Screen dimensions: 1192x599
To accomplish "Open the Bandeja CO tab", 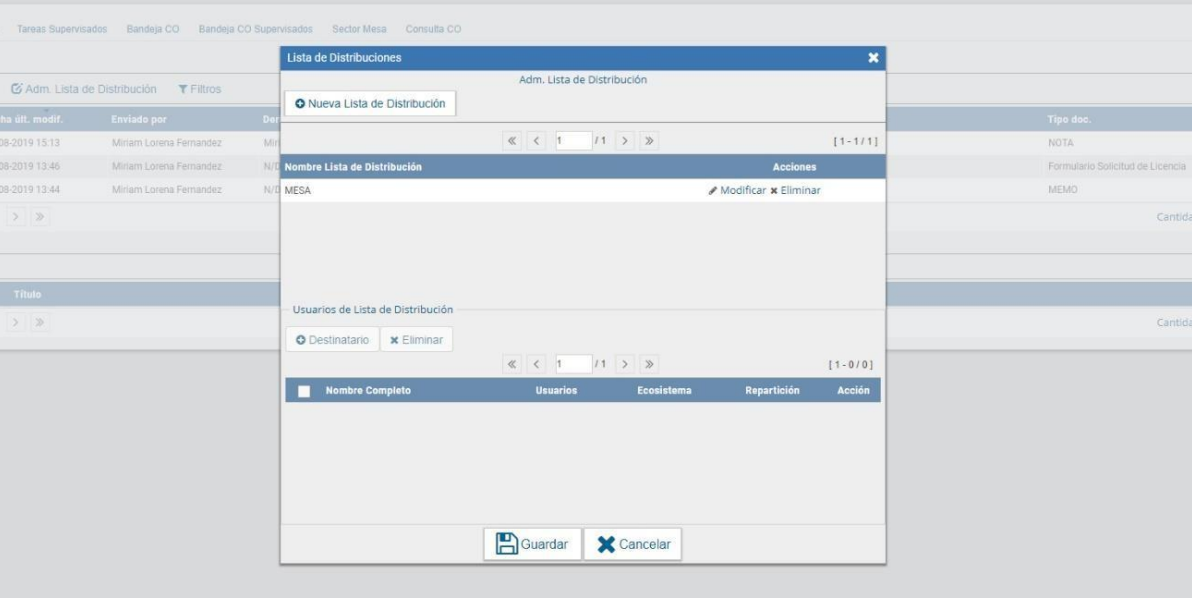I will pyautogui.click(x=153, y=27).
